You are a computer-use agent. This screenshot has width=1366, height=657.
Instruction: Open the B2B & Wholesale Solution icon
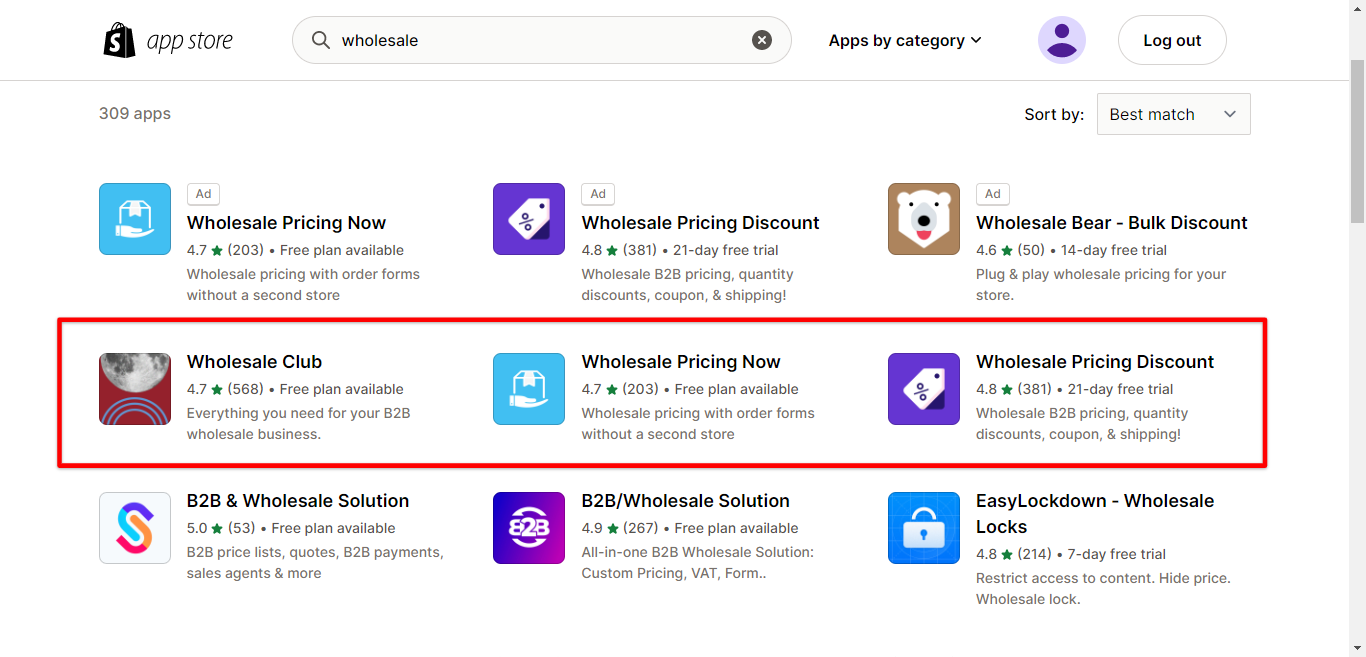(x=135, y=528)
